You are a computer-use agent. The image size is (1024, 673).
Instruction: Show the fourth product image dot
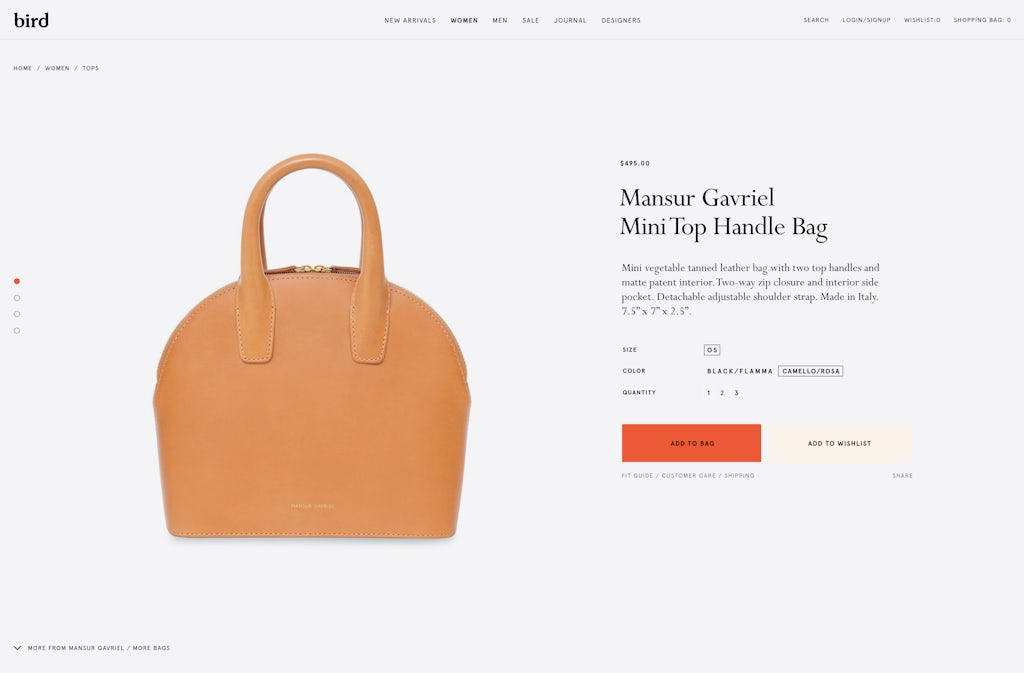pyautogui.click(x=17, y=331)
